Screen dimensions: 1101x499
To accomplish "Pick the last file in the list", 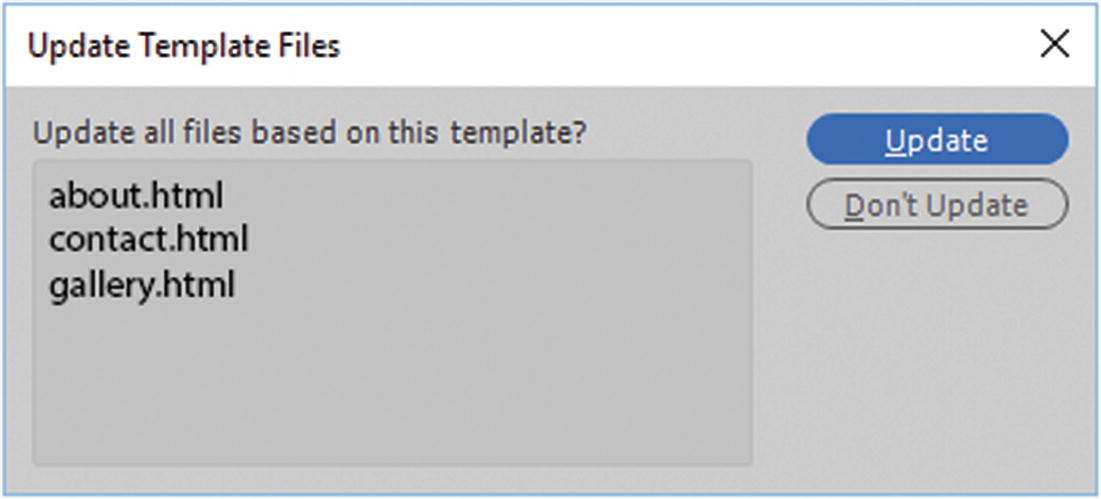I will click(x=142, y=285).
